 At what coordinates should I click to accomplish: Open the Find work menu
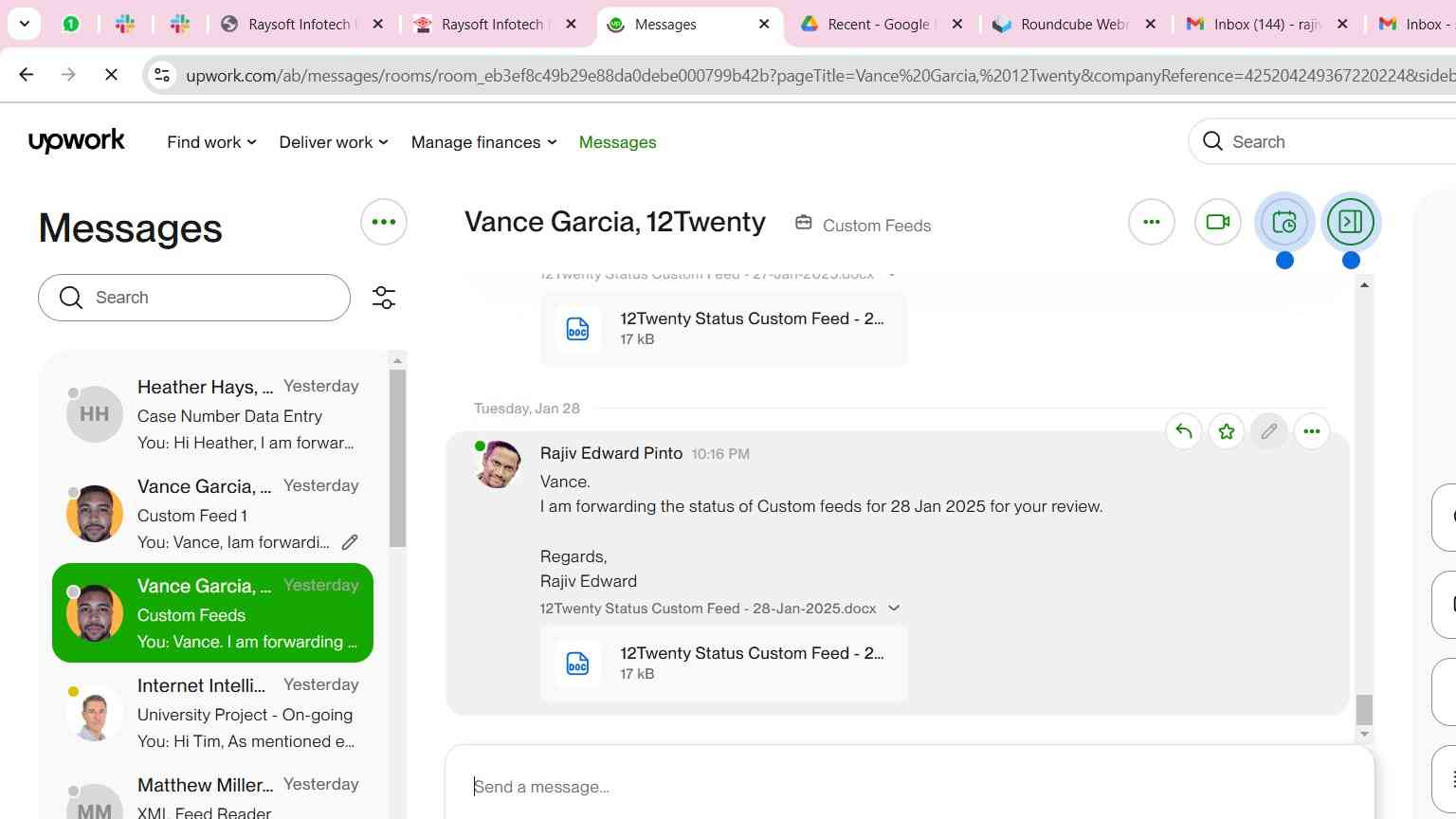point(211,142)
